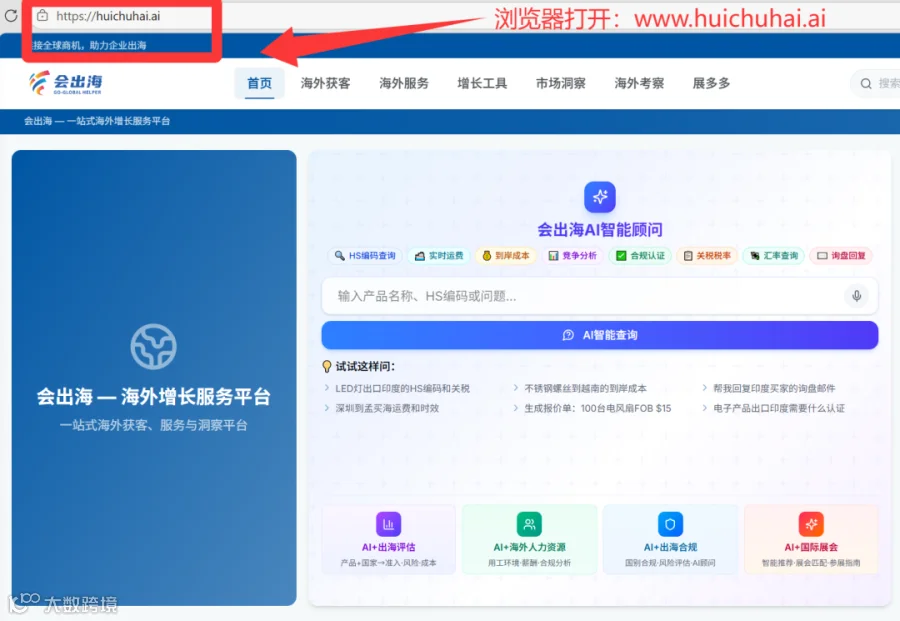The width and height of the screenshot is (900, 621).
Task: Select the 到岸成本 tag
Action: tap(506, 255)
